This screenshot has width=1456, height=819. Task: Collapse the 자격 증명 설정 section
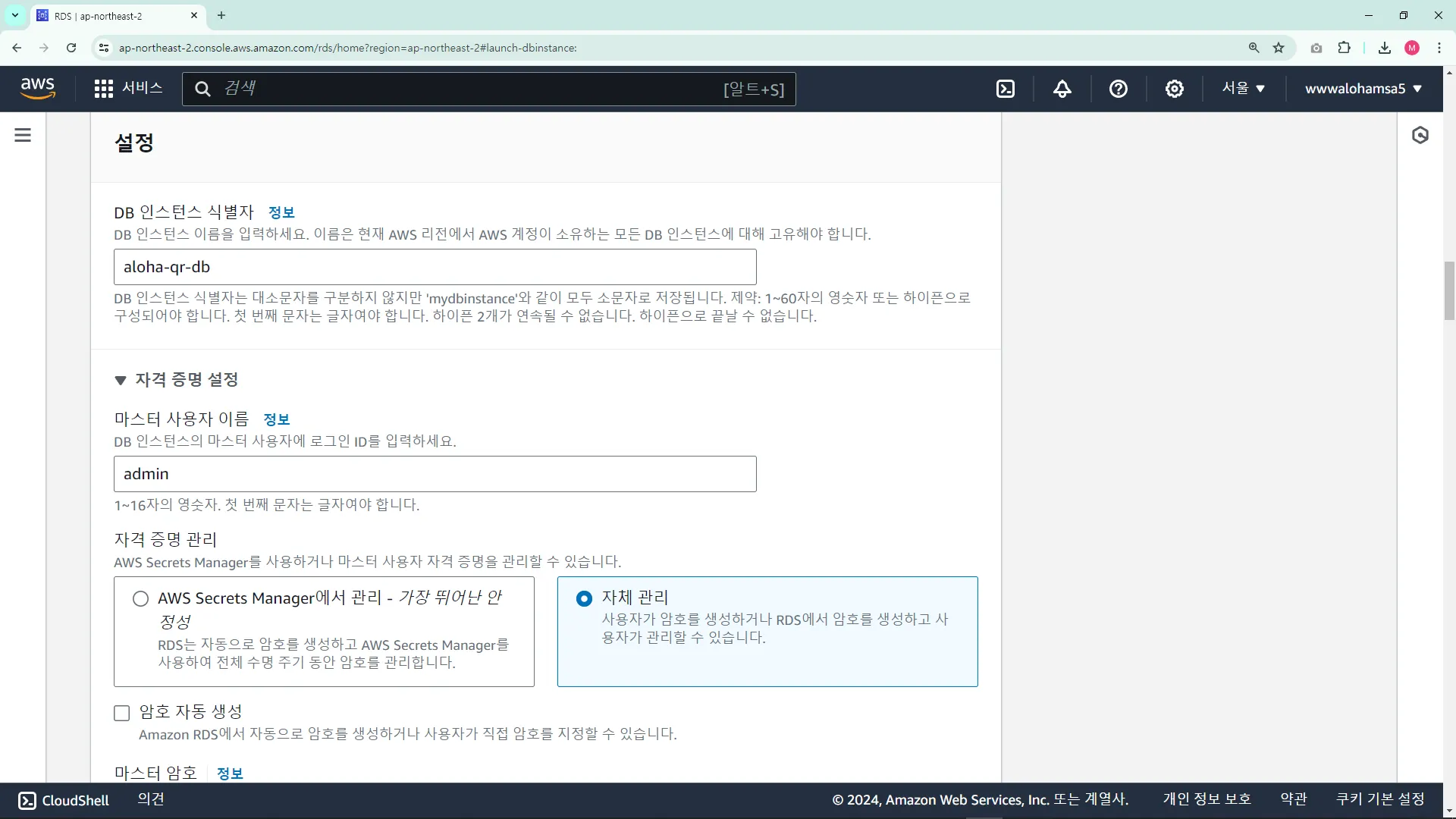click(x=121, y=380)
